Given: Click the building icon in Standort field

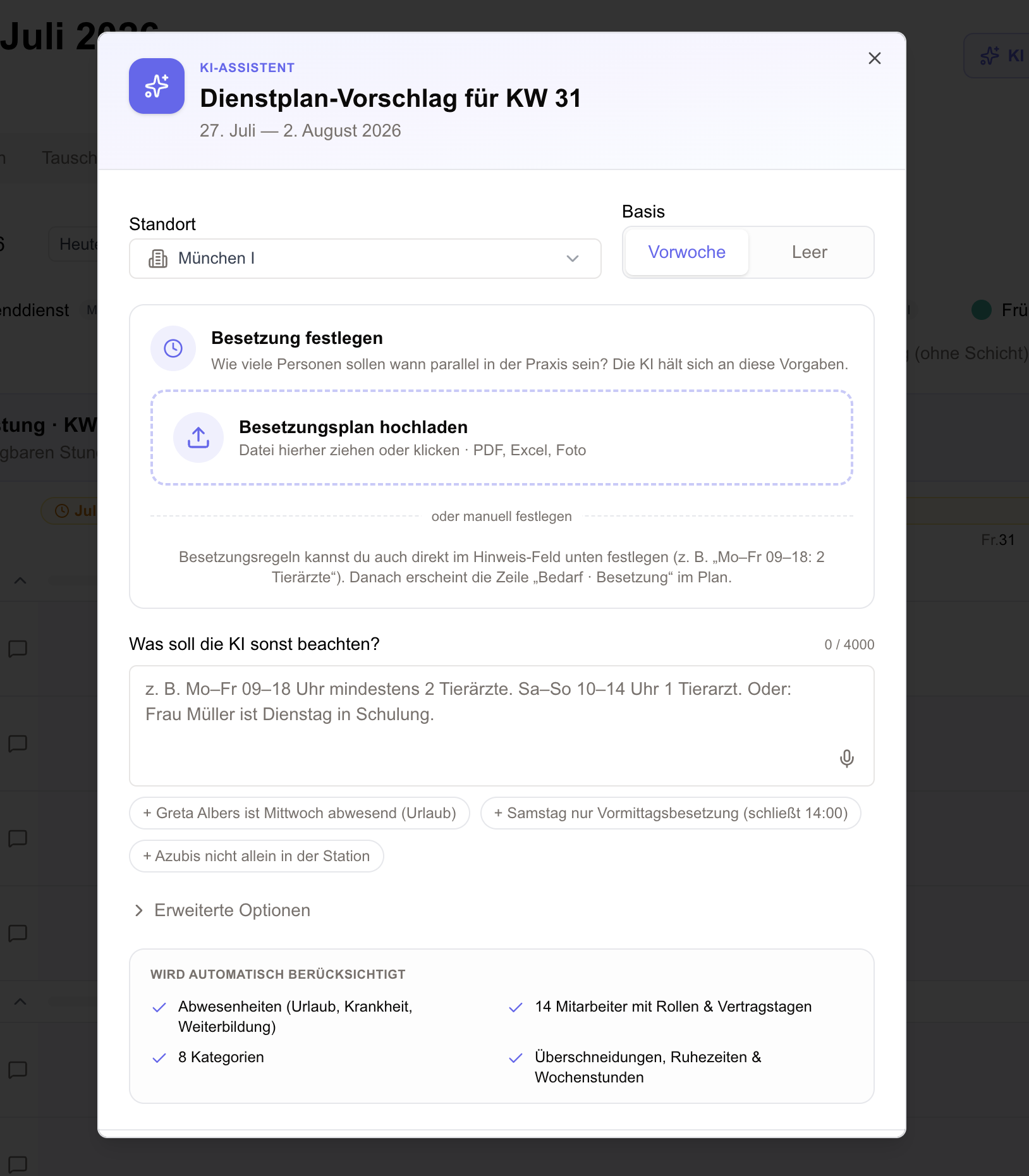Looking at the screenshot, I should point(158,259).
